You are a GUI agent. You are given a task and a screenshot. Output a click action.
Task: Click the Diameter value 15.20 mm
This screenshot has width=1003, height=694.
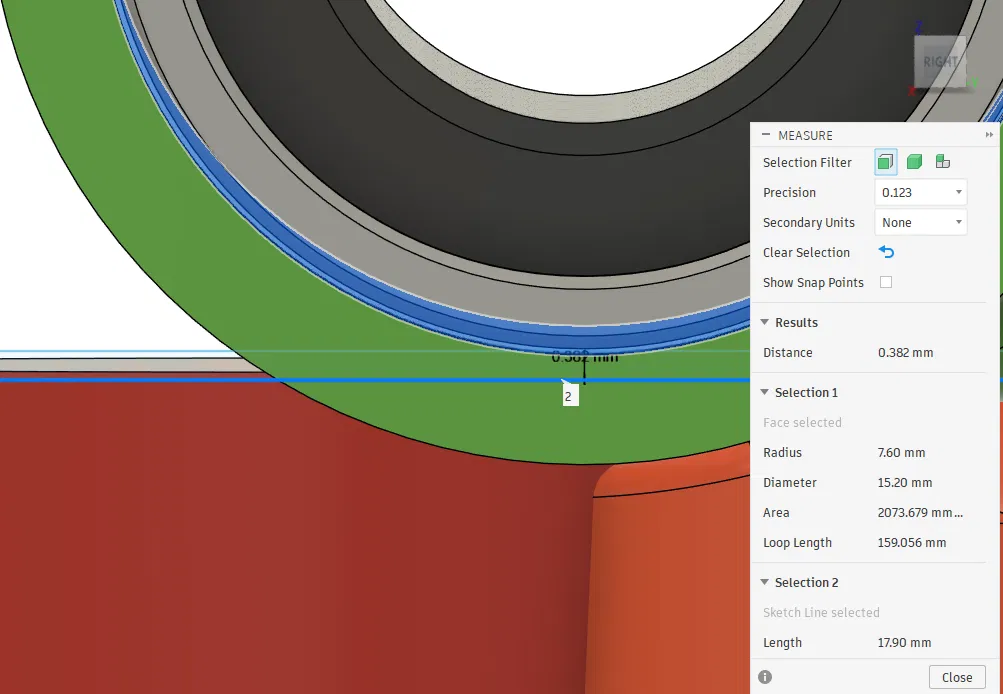coord(904,482)
